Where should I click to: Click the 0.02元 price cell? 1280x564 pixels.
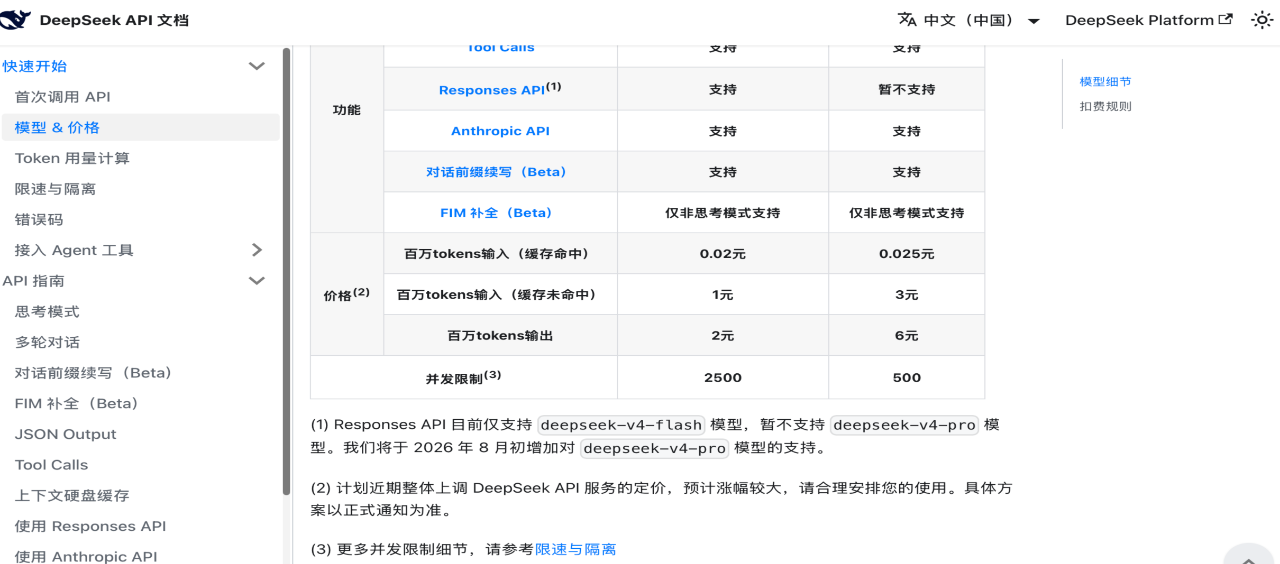[723, 254]
